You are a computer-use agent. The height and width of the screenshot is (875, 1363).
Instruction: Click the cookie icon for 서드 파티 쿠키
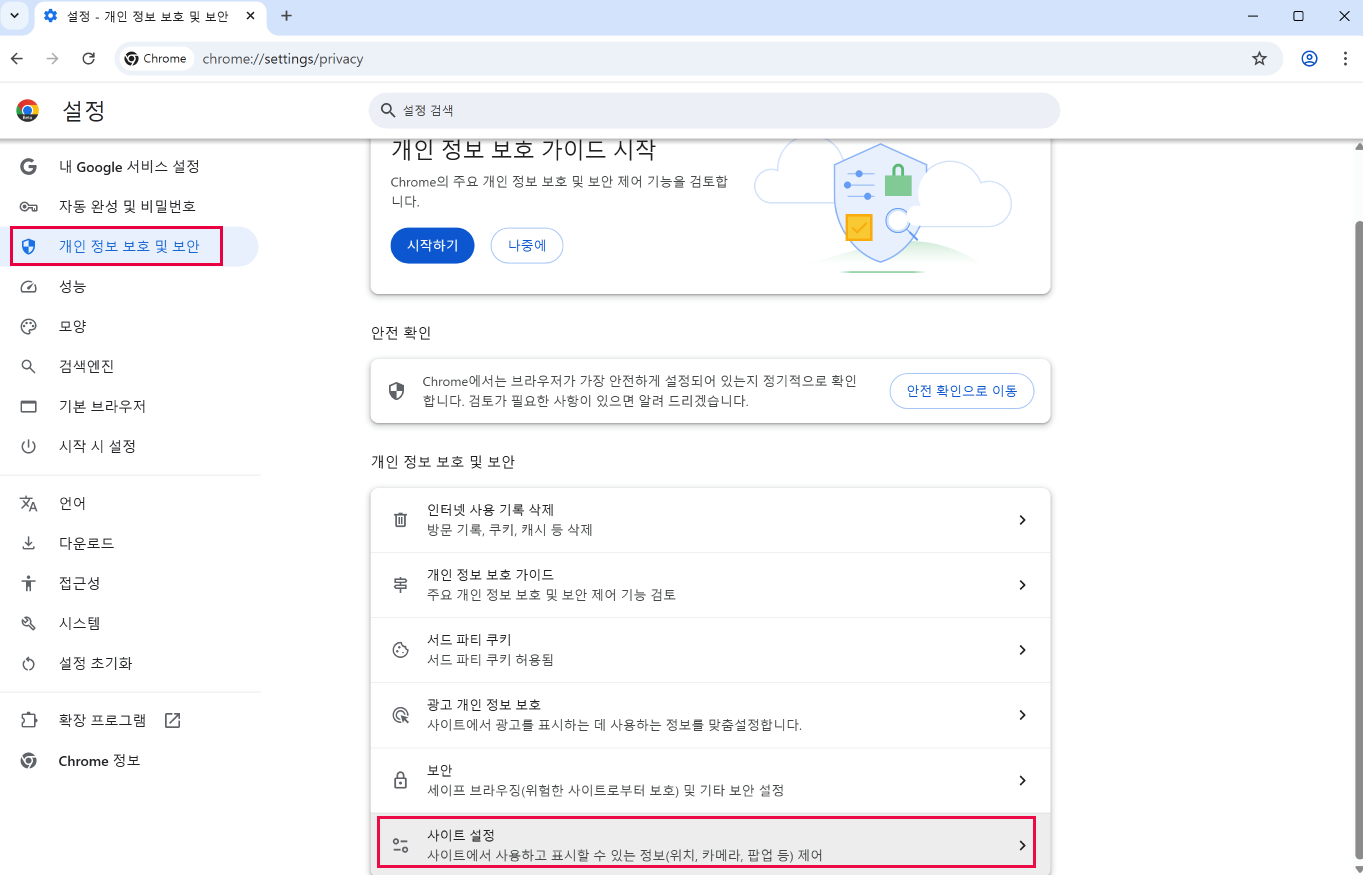[400, 650]
